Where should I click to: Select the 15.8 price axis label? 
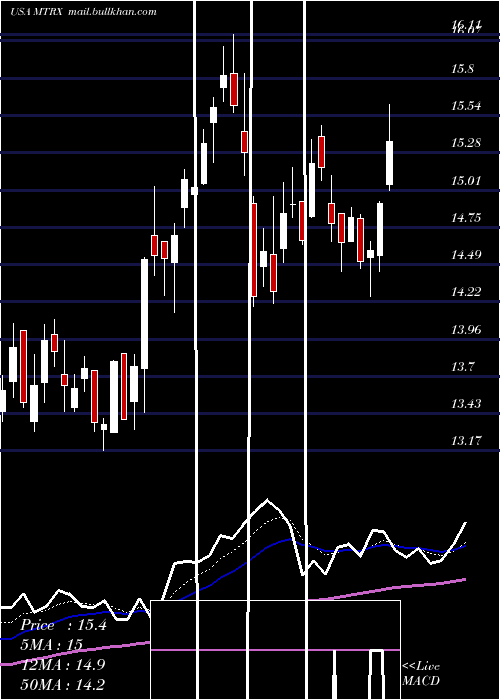[x=462, y=69]
